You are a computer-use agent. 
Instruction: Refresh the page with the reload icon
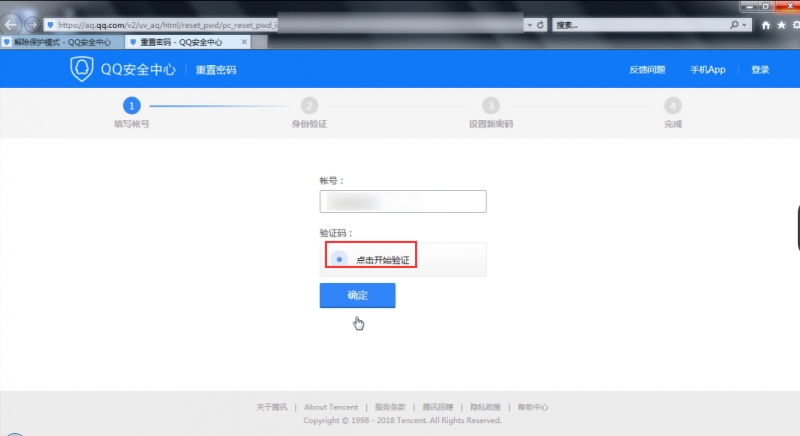coord(540,25)
